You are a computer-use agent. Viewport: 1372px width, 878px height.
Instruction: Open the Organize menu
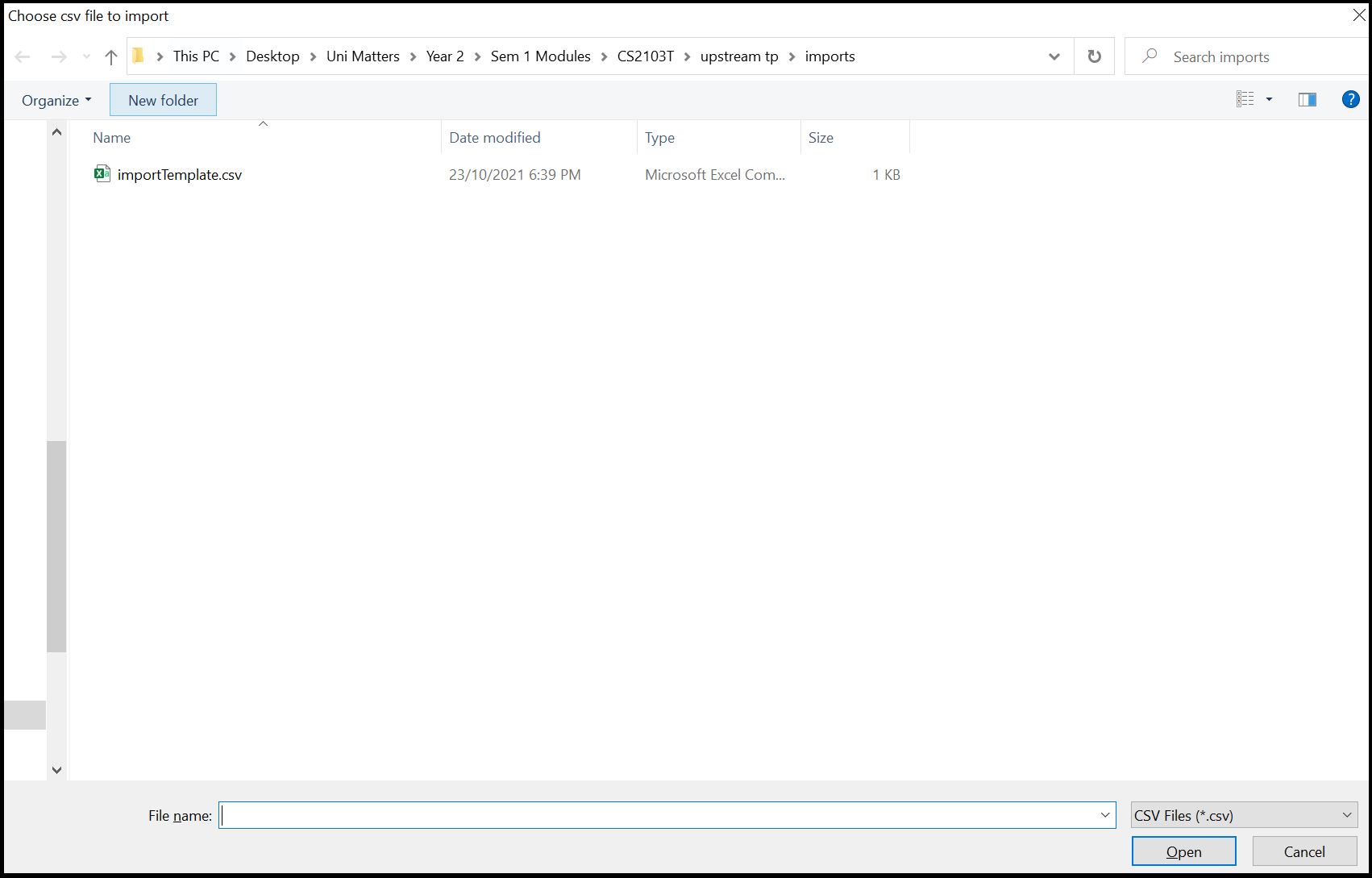pos(56,100)
